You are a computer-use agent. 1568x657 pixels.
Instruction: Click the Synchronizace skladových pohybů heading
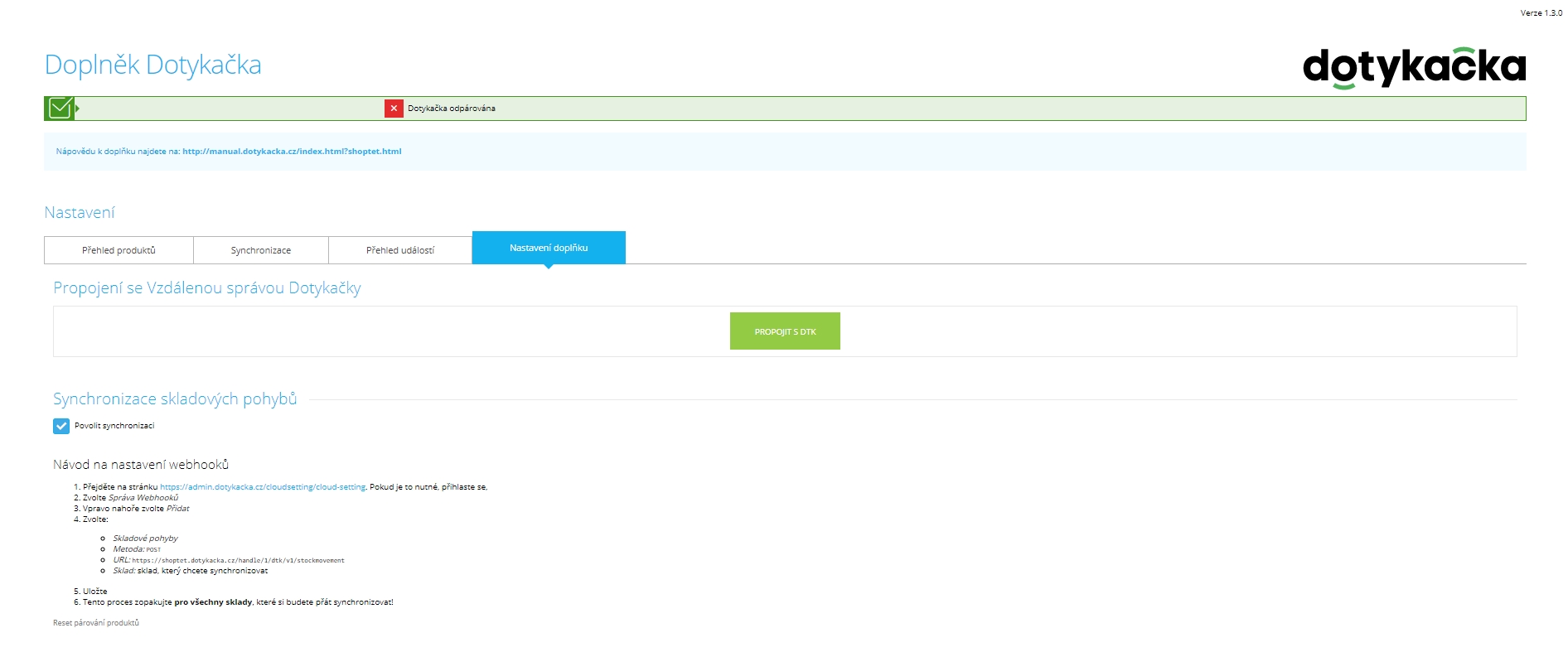point(175,399)
